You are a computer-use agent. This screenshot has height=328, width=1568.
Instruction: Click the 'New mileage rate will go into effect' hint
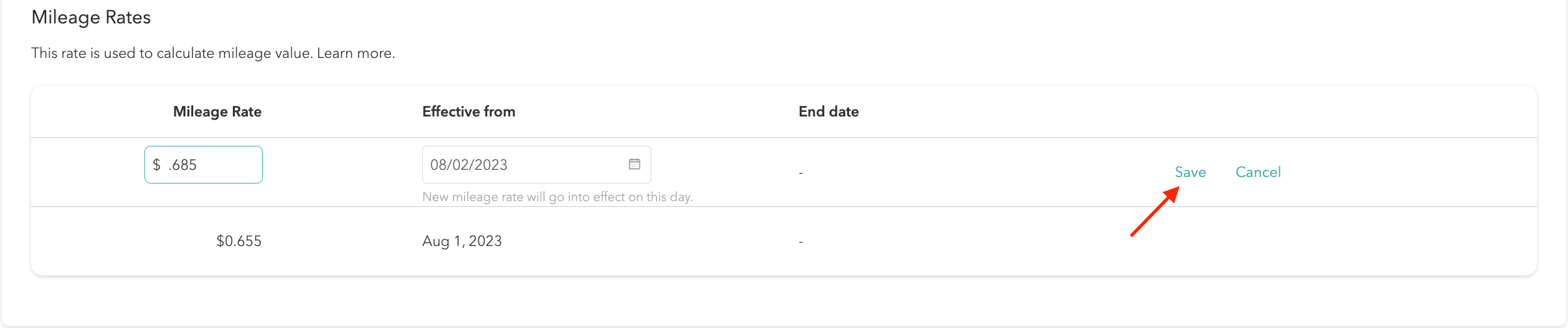point(557,197)
